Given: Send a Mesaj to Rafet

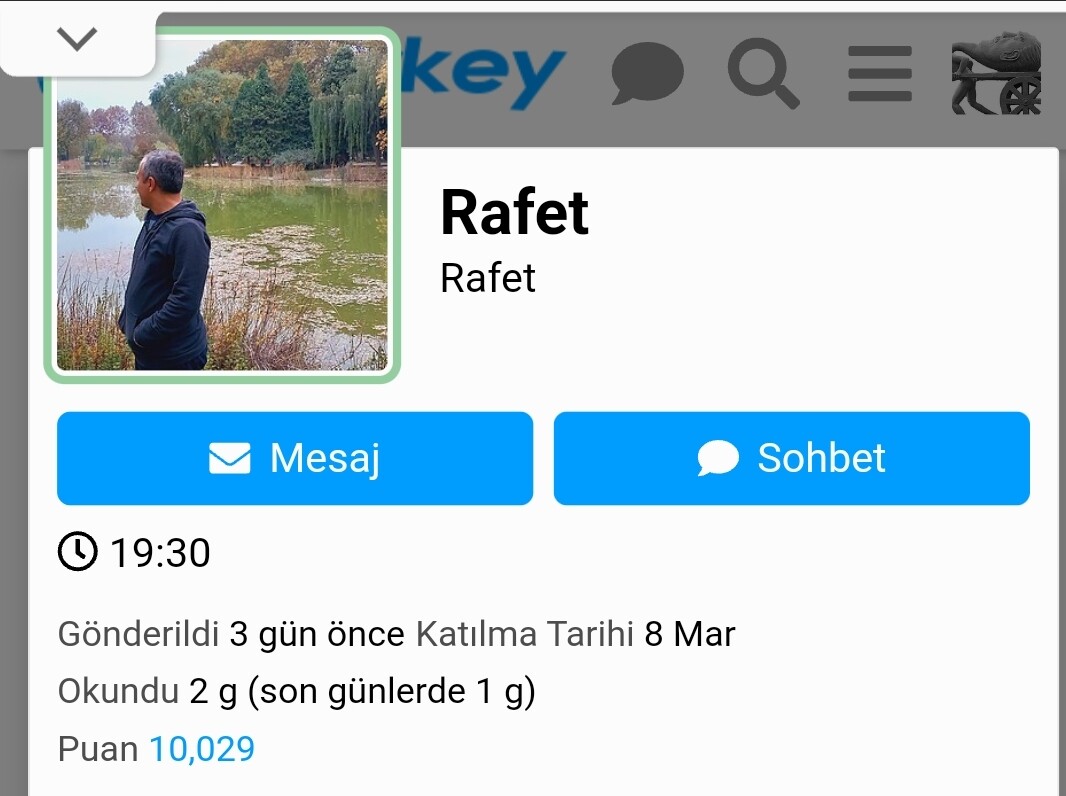Looking at the screenshot, I should [295, 458].
